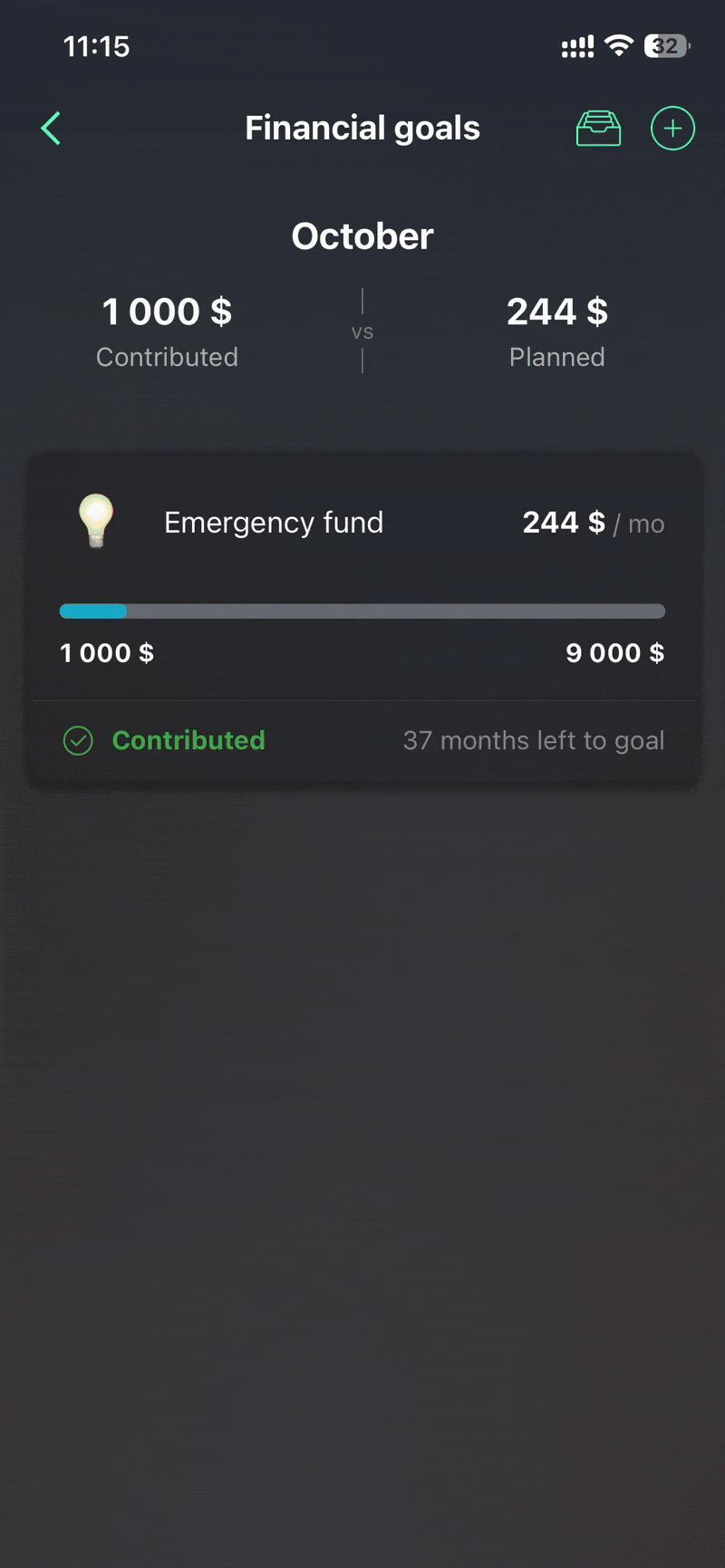This screenshot has height=1568, width=725.
Task: Tap the 1 000 $ saved amount under progress bar
Action: click(x=107, y=653)
